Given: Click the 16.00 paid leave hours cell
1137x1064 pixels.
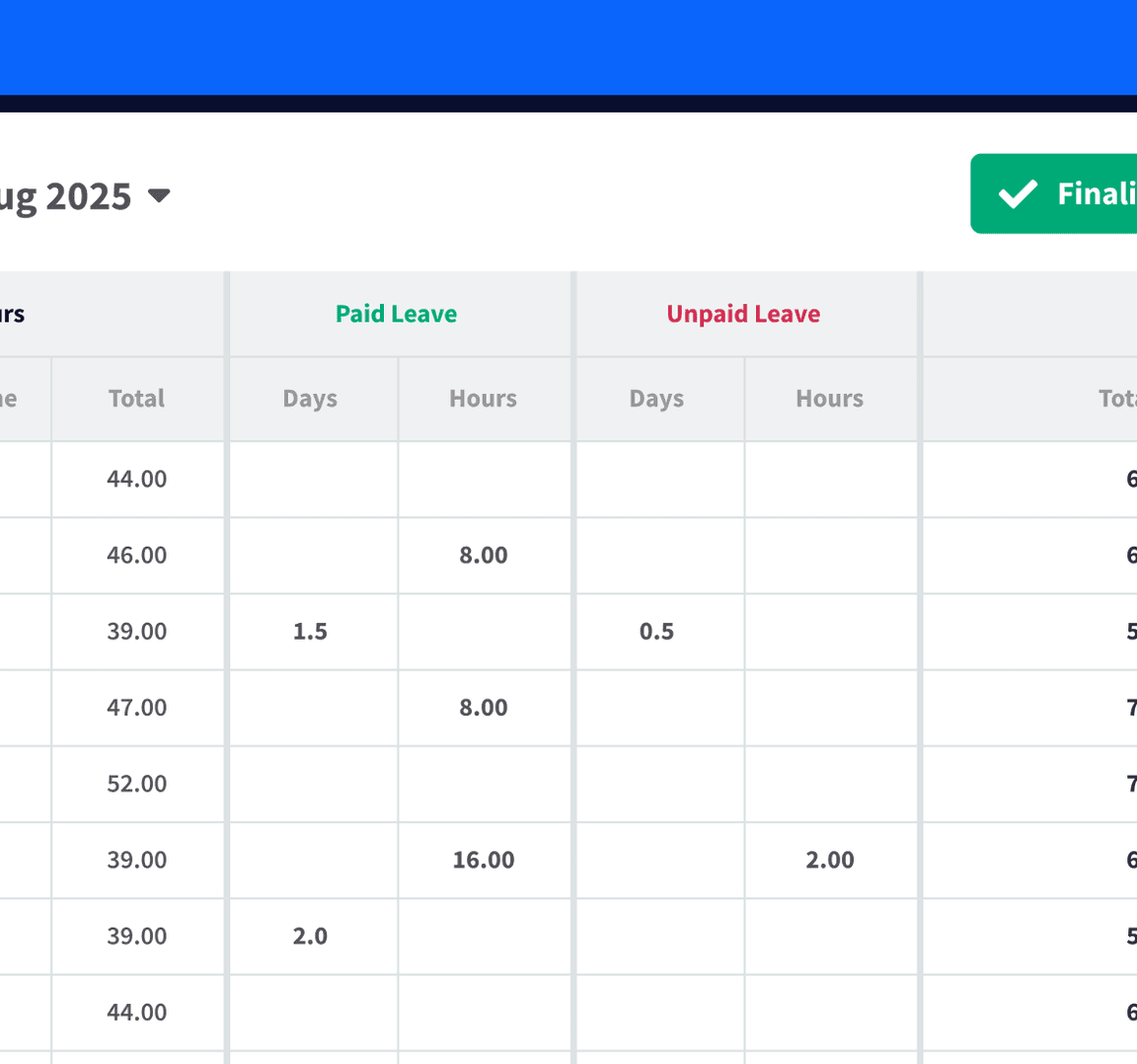Looking at the screenshot, I should point(483,860).
